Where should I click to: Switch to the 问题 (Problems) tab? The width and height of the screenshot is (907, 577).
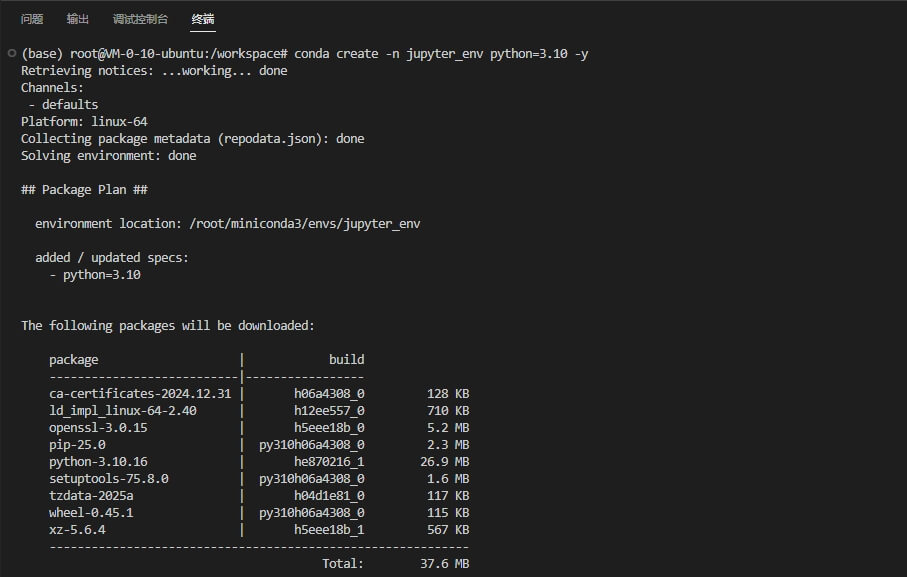coord(32,19)
